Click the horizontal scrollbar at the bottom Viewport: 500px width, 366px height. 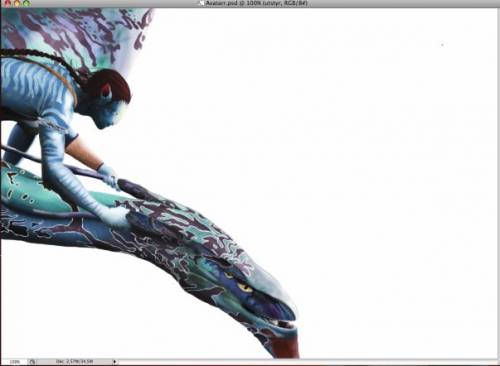(x=307, y=362)
